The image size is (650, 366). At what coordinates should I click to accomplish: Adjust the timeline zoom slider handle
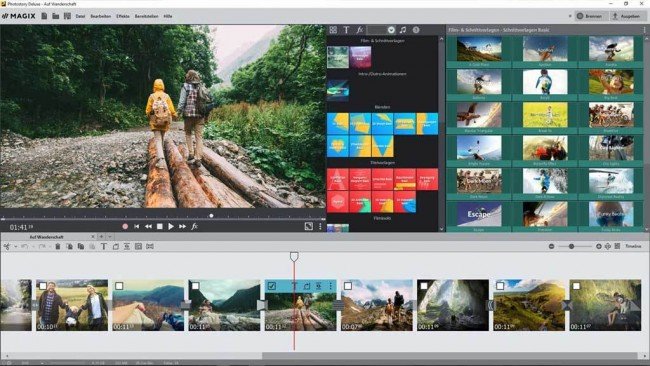571,246
